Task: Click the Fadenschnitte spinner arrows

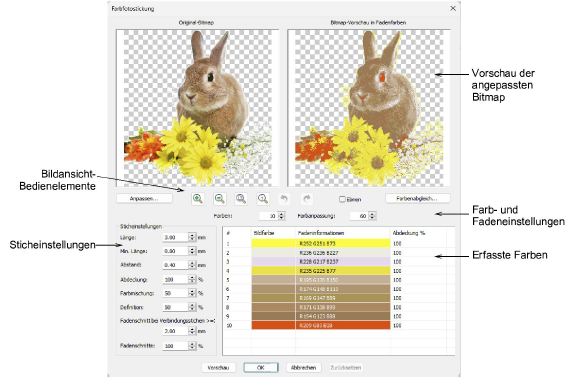Action: point(192,346)
